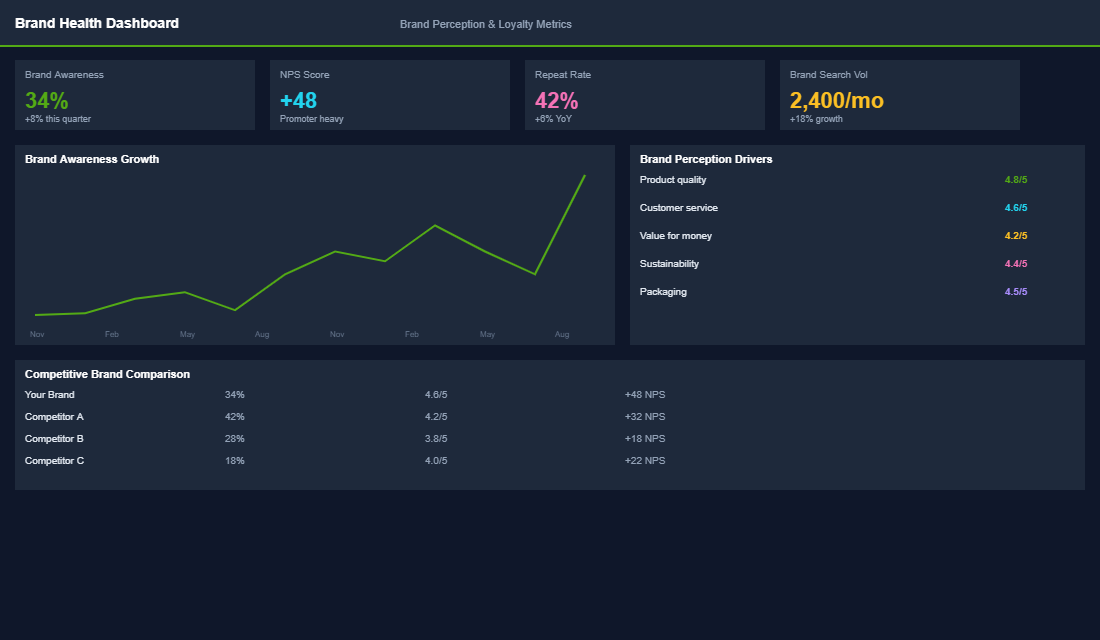The image size is (1100, 640).
Task: Click the Sustainability rating value
Action: click(1014, 264)
